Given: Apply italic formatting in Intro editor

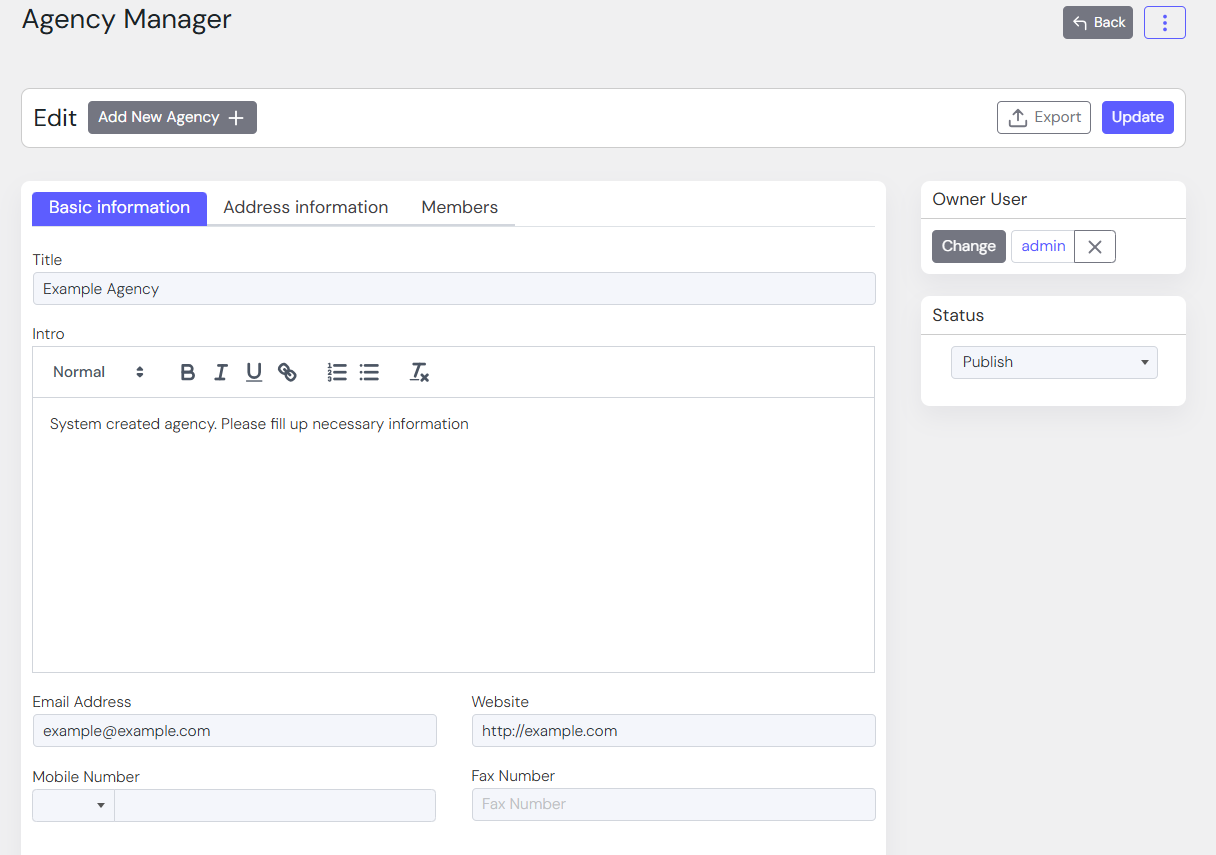Looking at the screenshot, I should tap(221, 372).
